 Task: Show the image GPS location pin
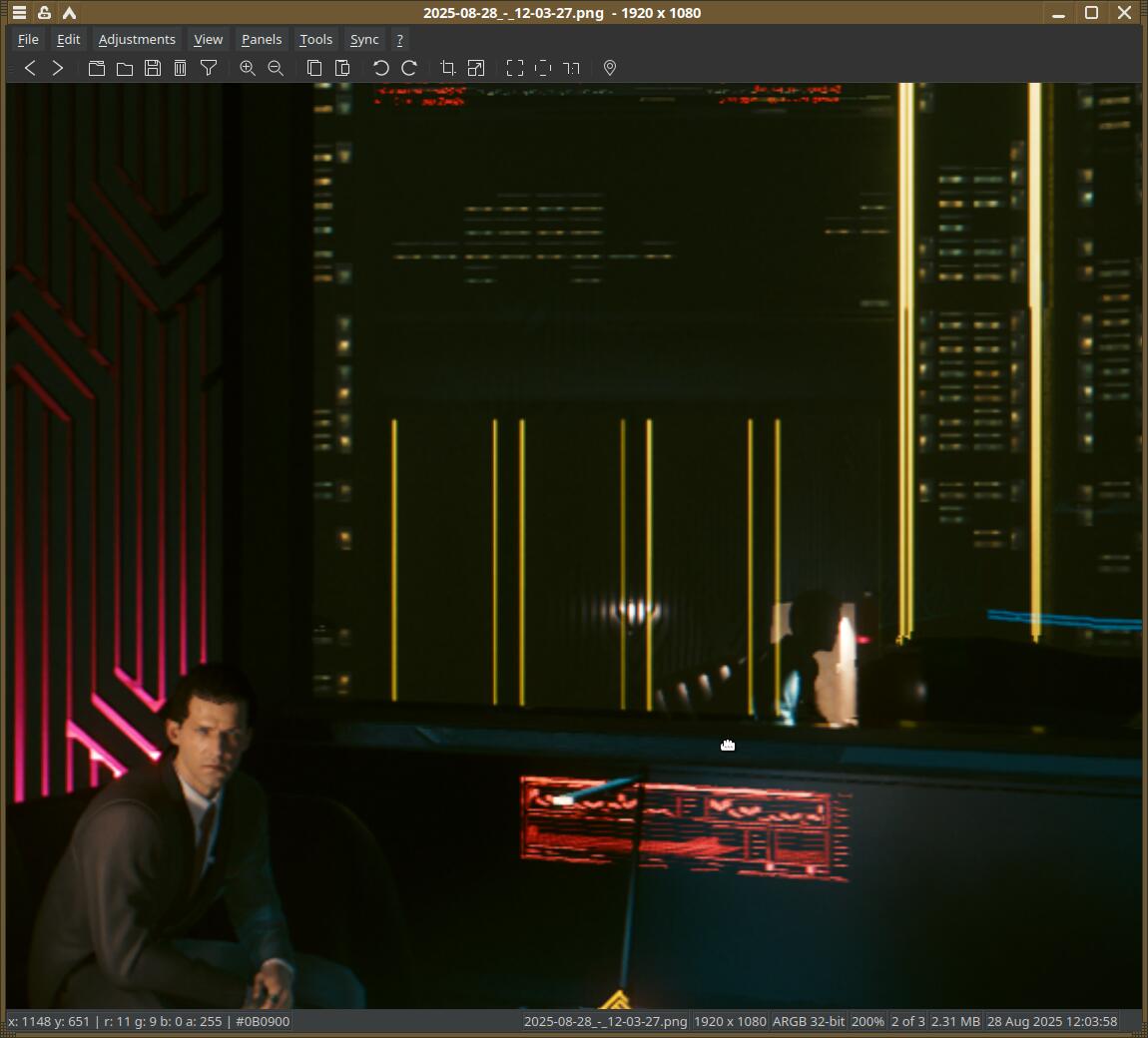pos(610,68)
